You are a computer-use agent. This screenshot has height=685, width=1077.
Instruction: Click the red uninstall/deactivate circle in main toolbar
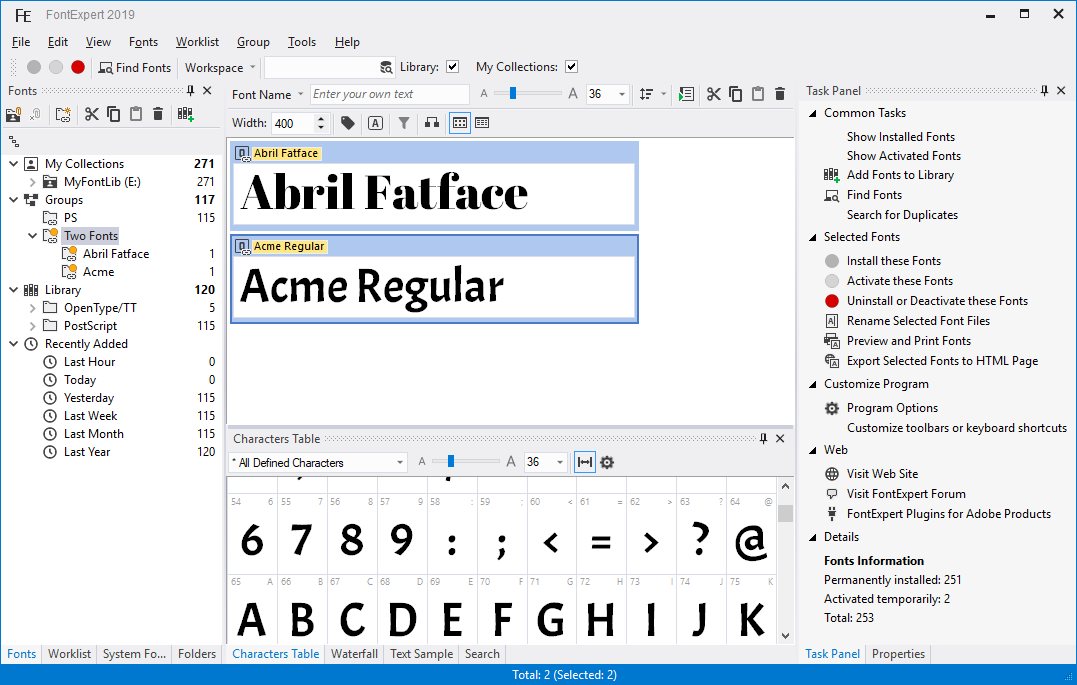(78, 67)
